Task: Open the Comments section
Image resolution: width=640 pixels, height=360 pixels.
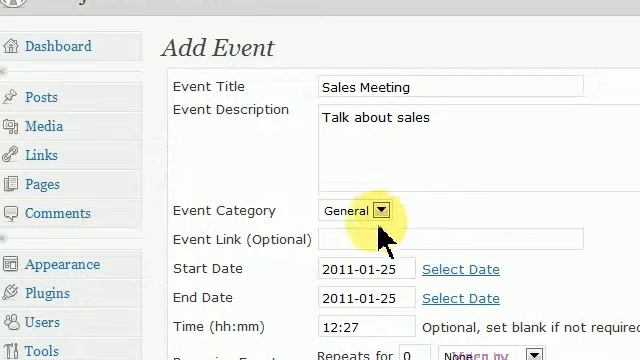Action: click(x=58, y=213)
